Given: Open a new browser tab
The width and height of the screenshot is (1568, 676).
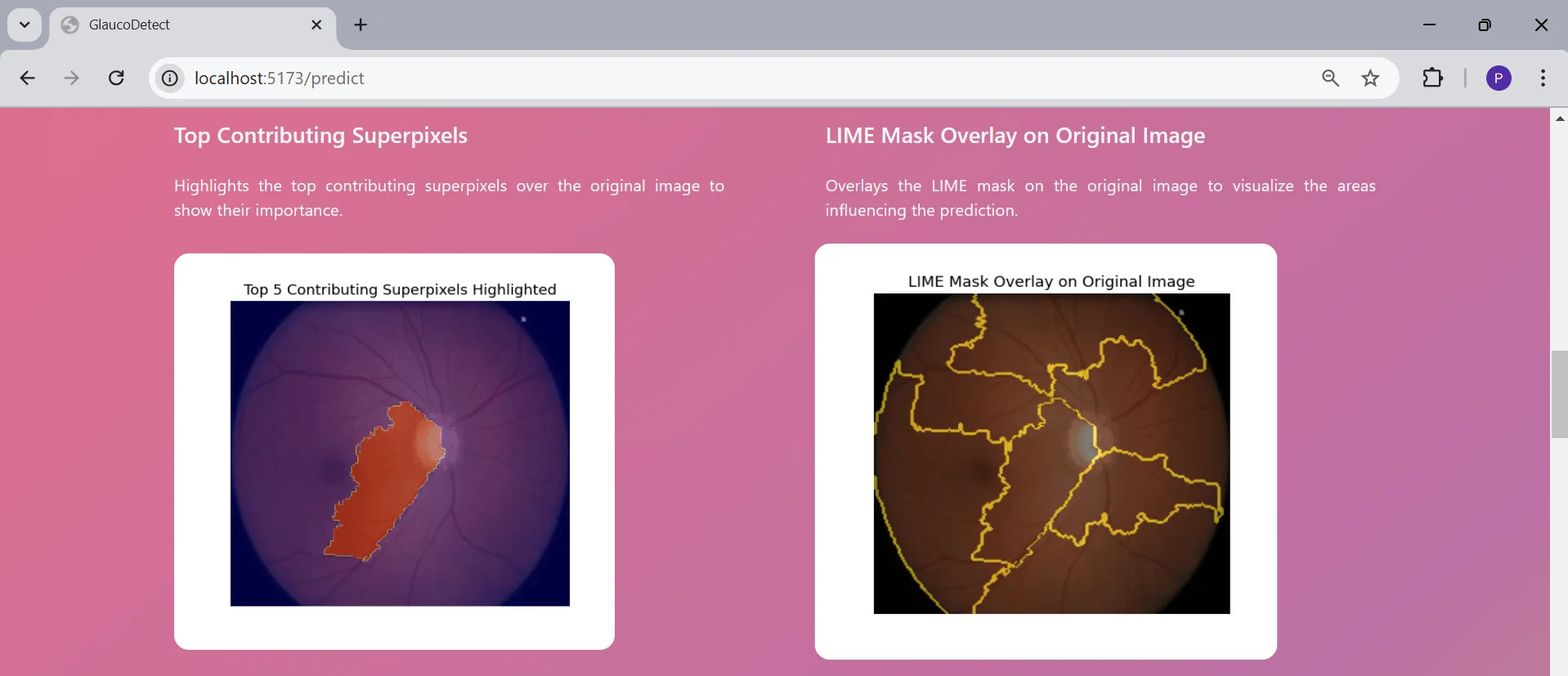Looking at the screenshot, I should (361, 25).
